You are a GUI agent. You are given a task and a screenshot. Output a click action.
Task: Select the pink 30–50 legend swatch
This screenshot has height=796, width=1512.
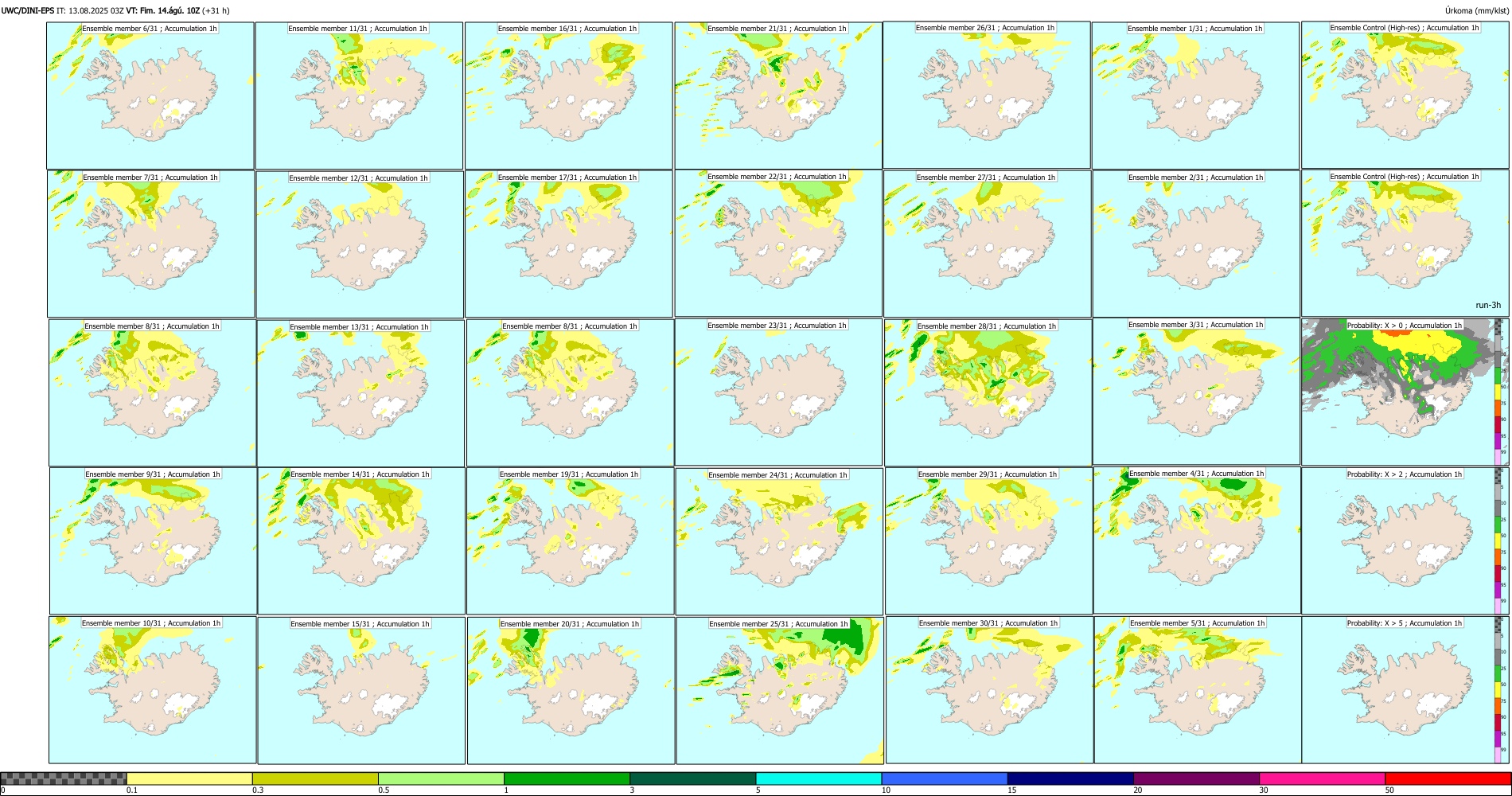point(1322,778)
